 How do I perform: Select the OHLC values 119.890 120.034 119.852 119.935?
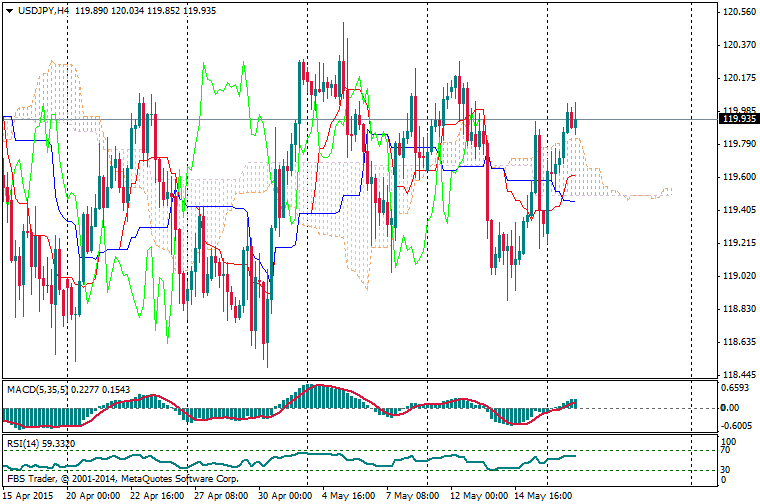(x=145, y=11)
